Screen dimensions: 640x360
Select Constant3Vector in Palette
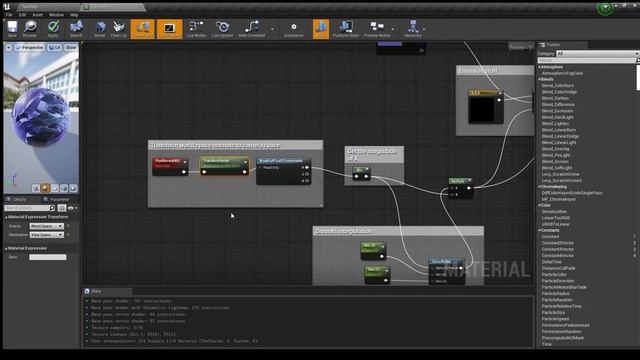(558, 249)
